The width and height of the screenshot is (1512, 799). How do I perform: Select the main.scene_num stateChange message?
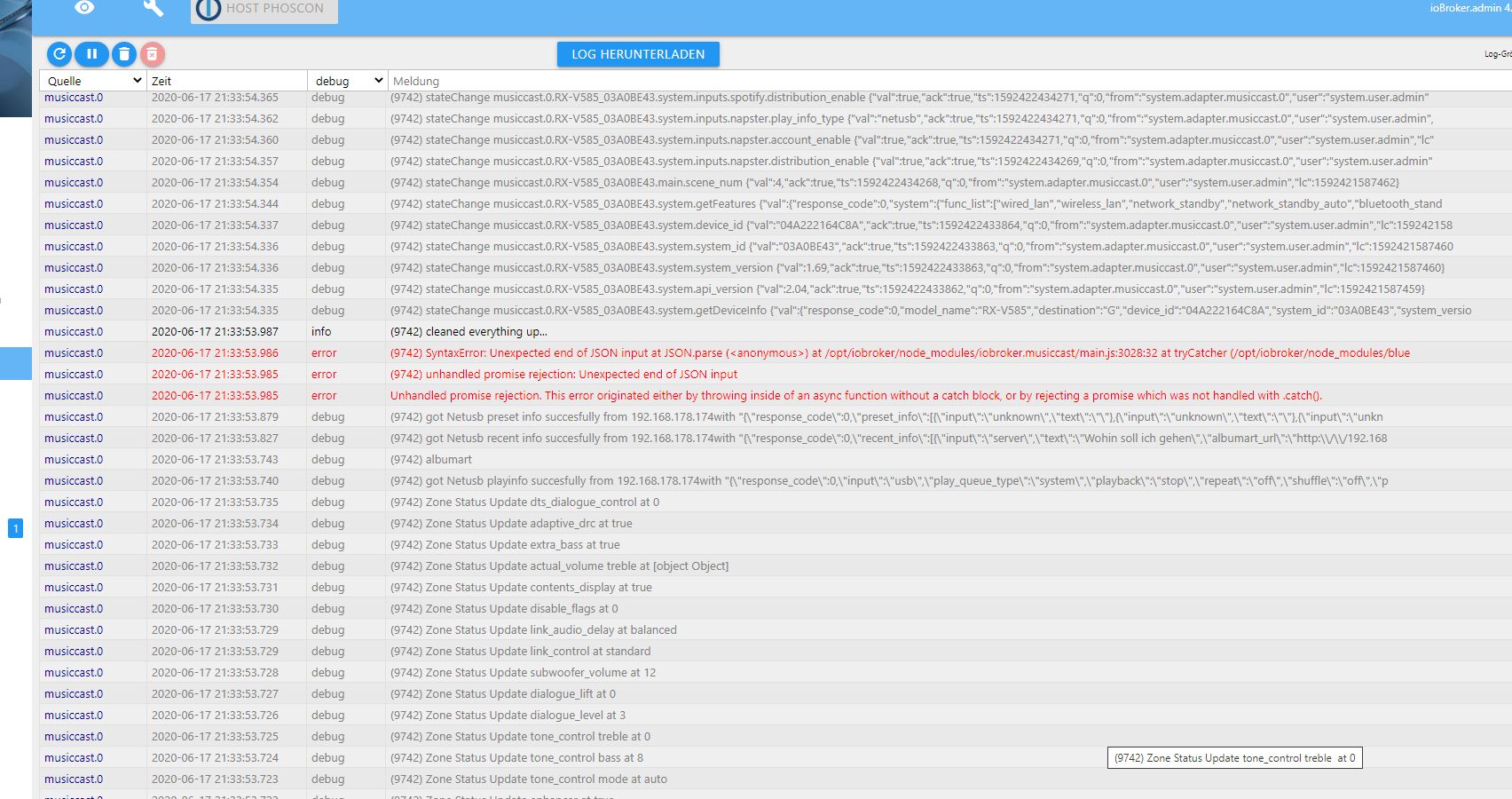(x=894, y=183)
